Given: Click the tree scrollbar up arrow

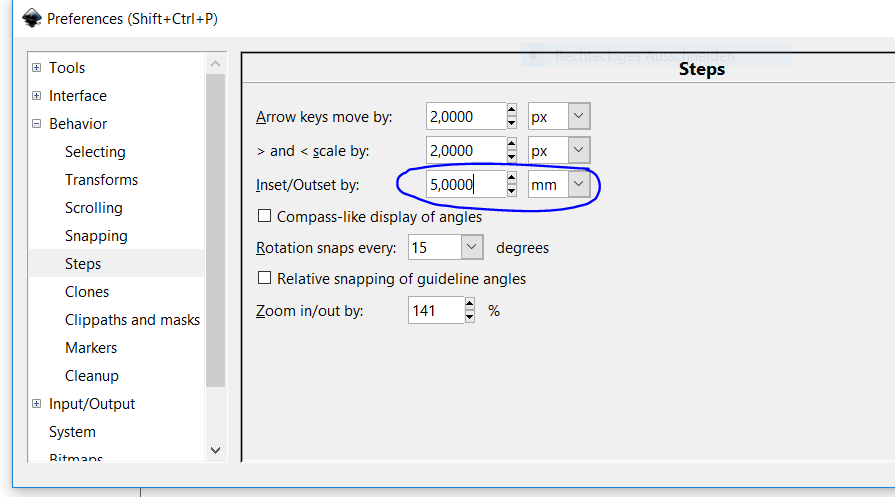Looking at the screenshot, I should click(215, 63).
